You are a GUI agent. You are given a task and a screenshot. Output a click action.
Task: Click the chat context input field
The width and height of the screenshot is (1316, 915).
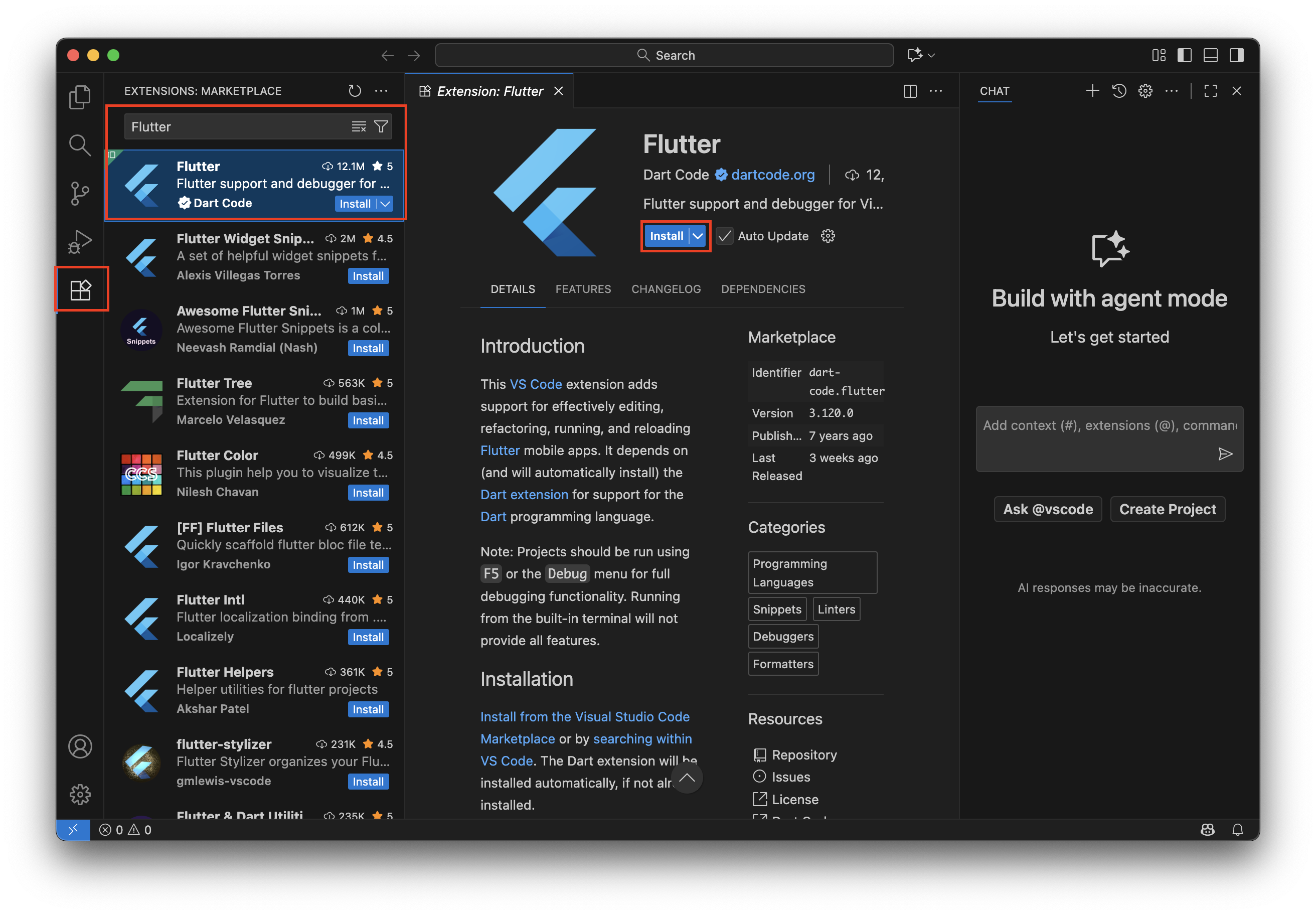(1109, 438)
